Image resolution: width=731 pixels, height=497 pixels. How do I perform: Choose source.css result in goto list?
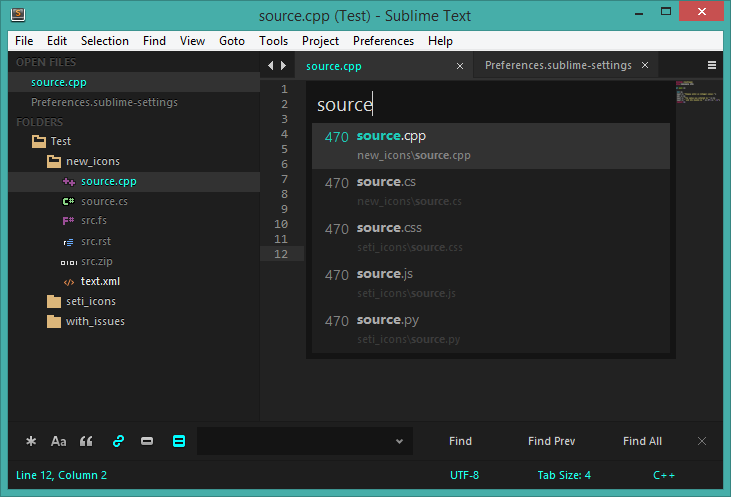tap(491, 238)
